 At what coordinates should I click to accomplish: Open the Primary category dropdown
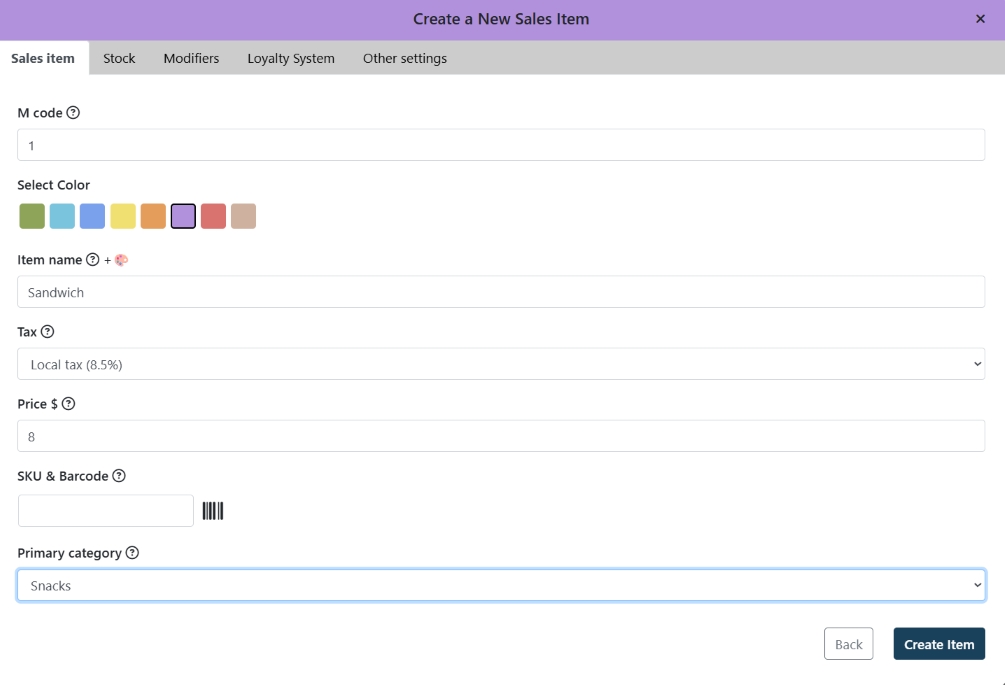tap(500, 584)
